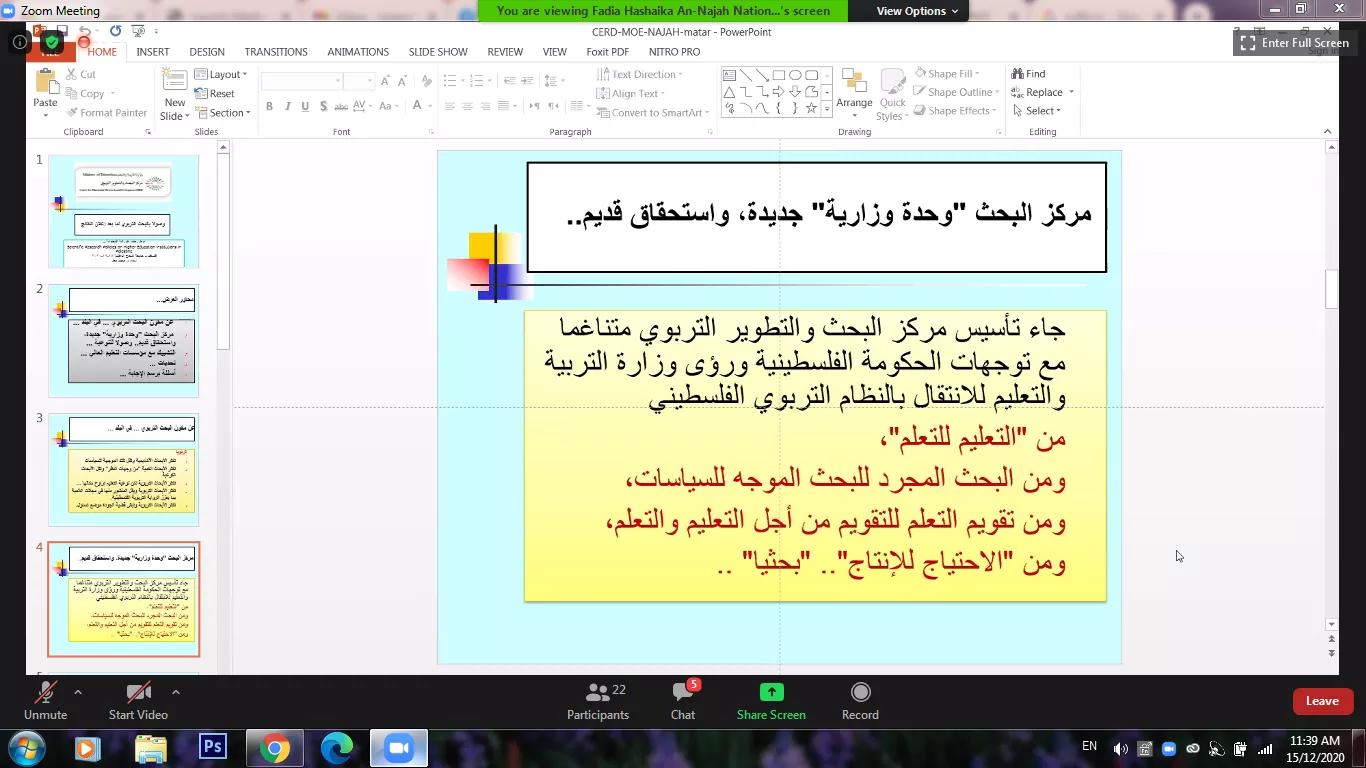Toggle Underline formatting
Screen dimensions: 1366x768
point(305,107)
